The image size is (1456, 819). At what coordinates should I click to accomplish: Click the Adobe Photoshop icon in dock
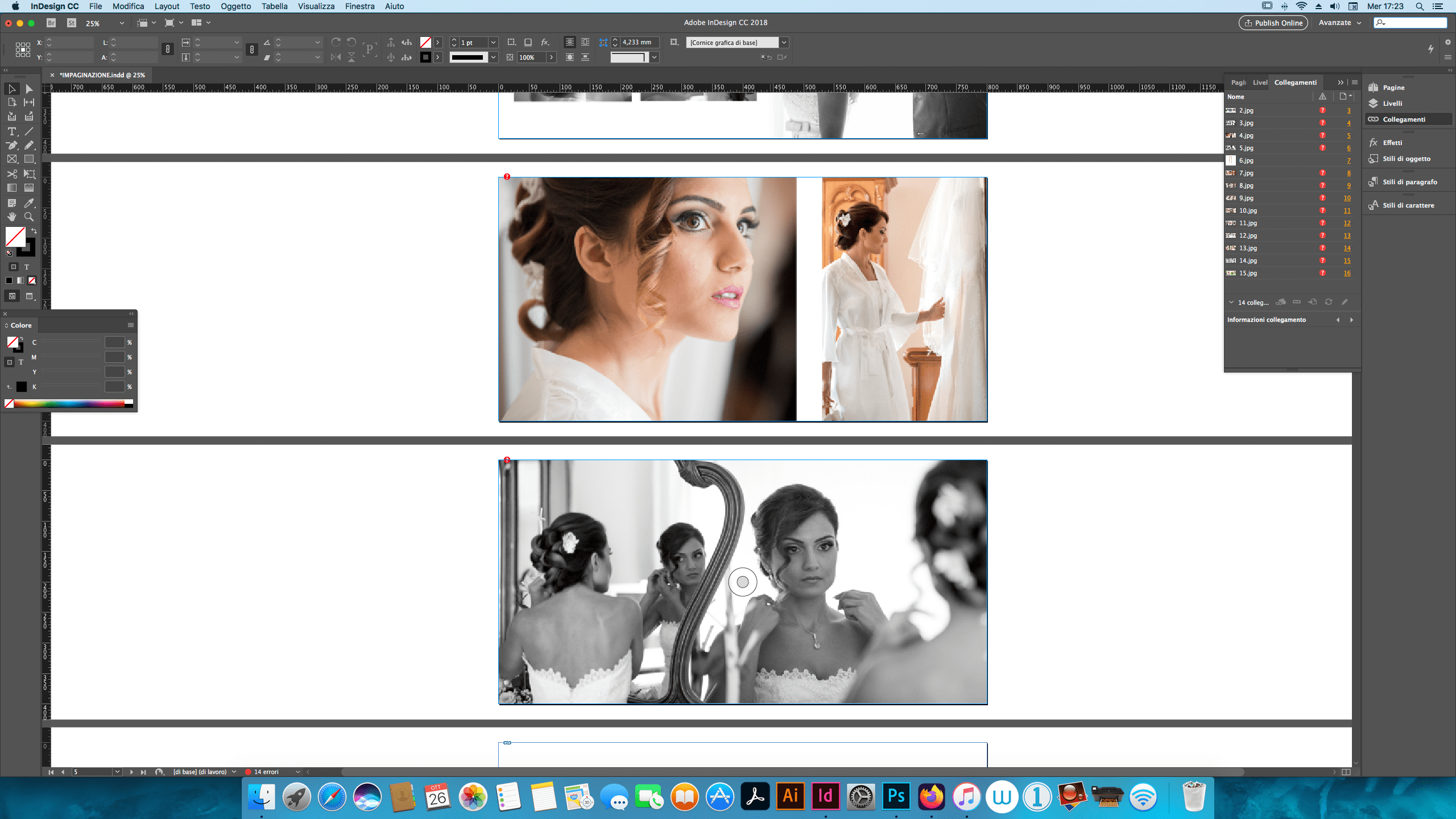896,796
